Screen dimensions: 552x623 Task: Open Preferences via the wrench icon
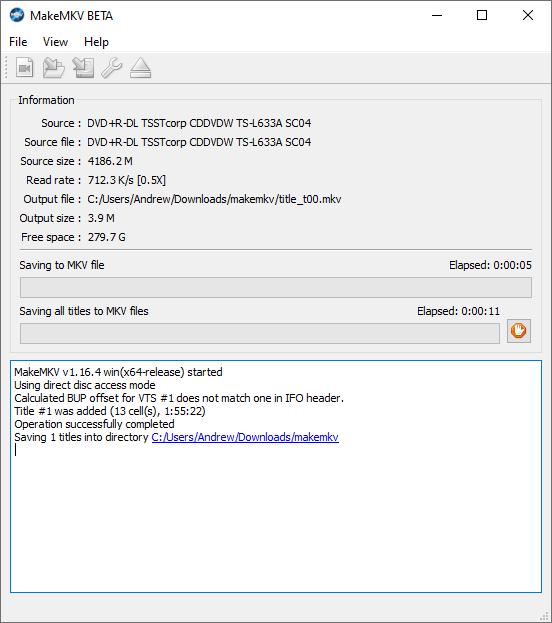coord(112,68)
